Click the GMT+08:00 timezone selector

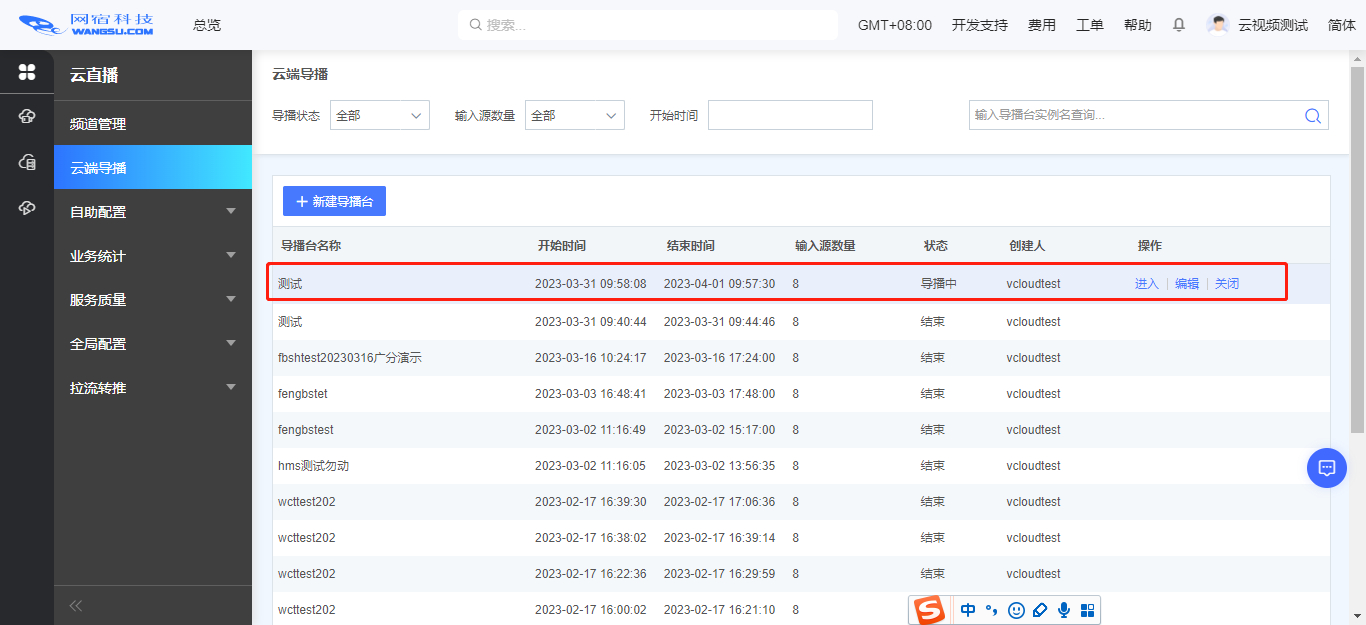(895, 25)
